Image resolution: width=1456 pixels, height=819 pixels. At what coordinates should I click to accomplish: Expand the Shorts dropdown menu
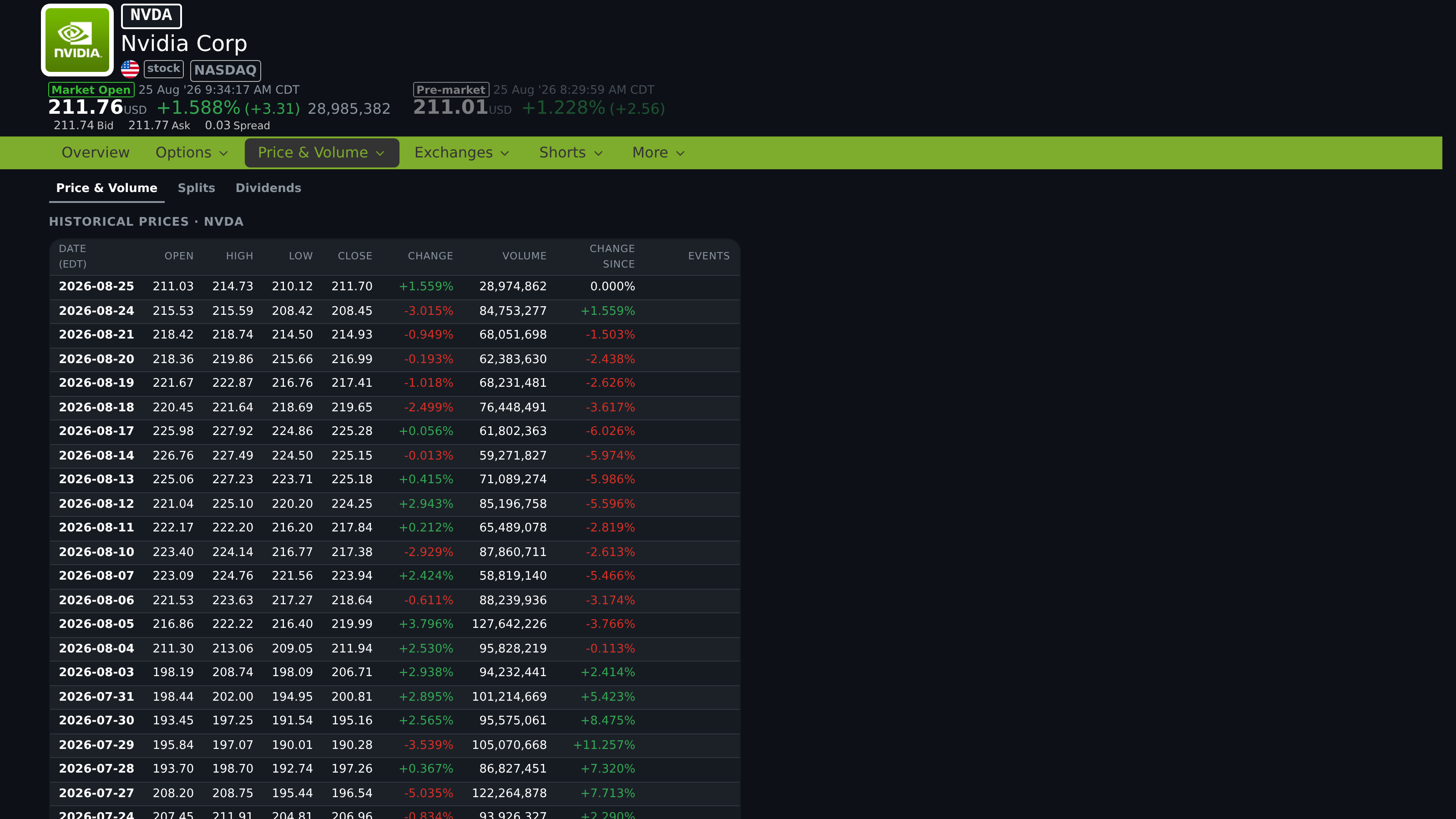point(571,152)
